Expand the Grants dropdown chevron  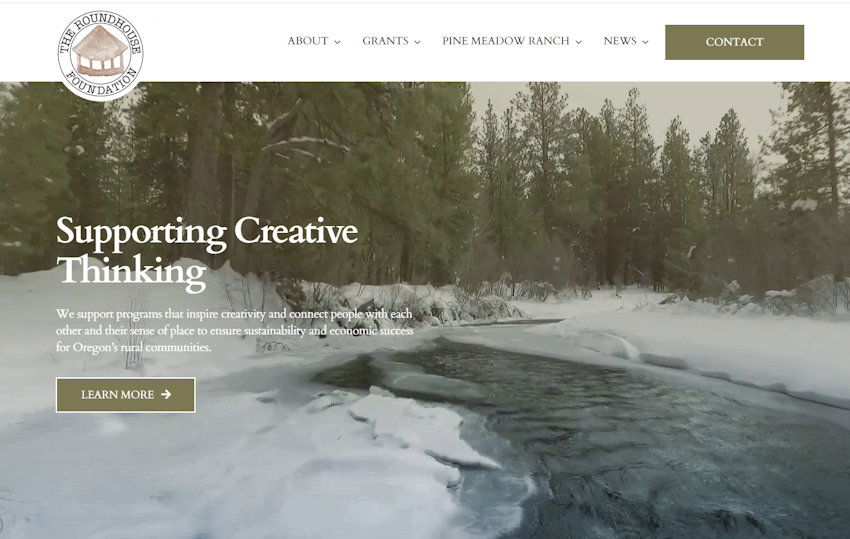pyautogui.click(x=417, y=42)
